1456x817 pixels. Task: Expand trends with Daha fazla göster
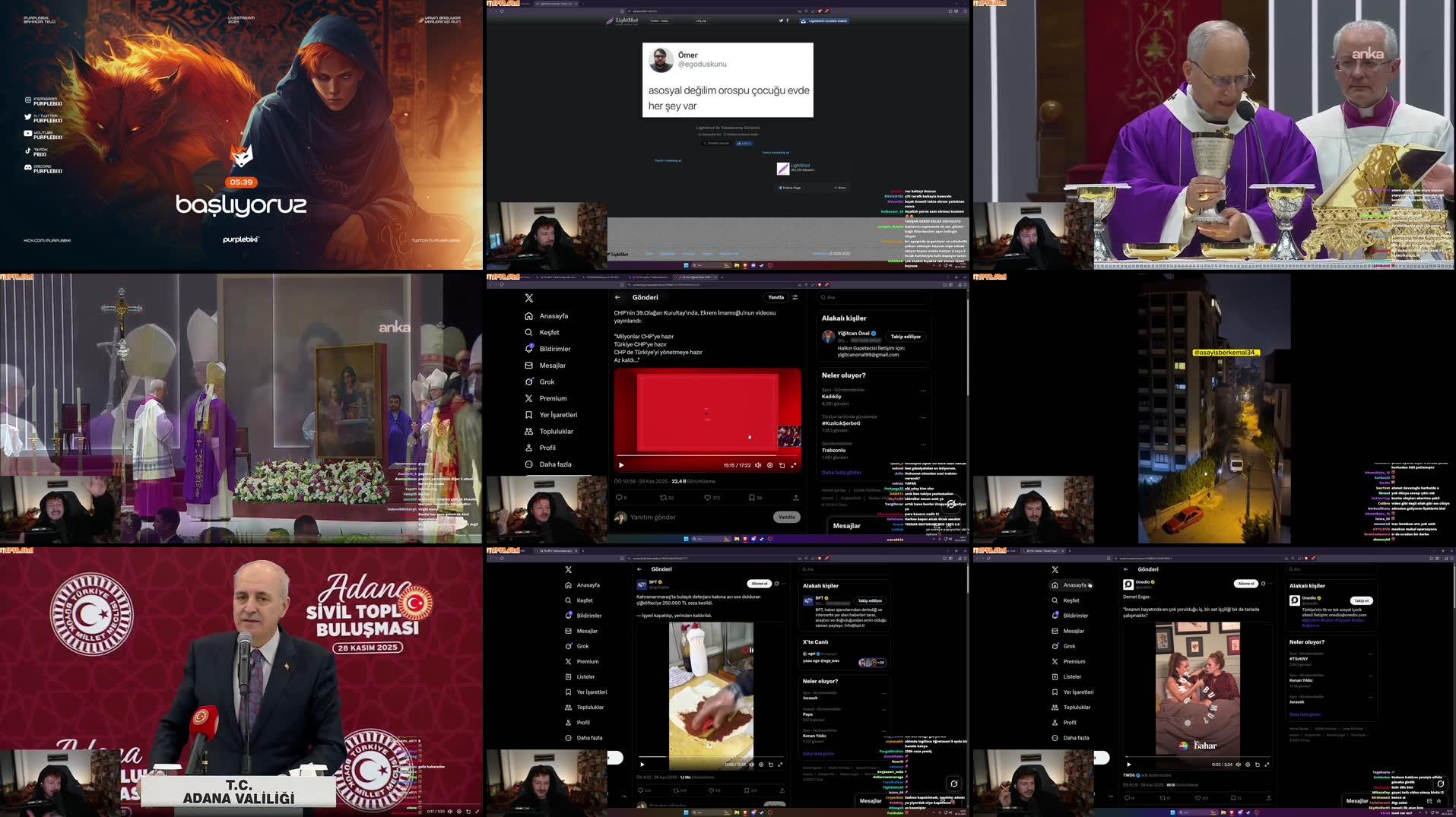point(840,472)
